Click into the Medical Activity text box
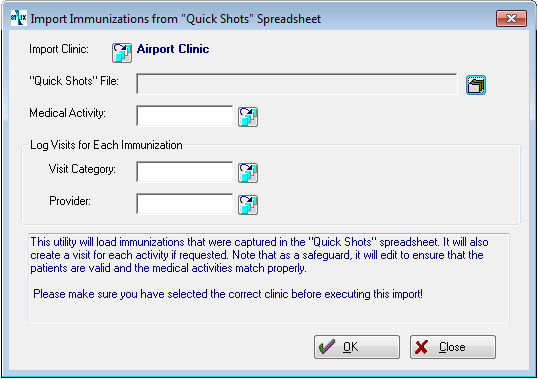Image resolution: width=538 pixels, height=379 pixels. (185, 116)
